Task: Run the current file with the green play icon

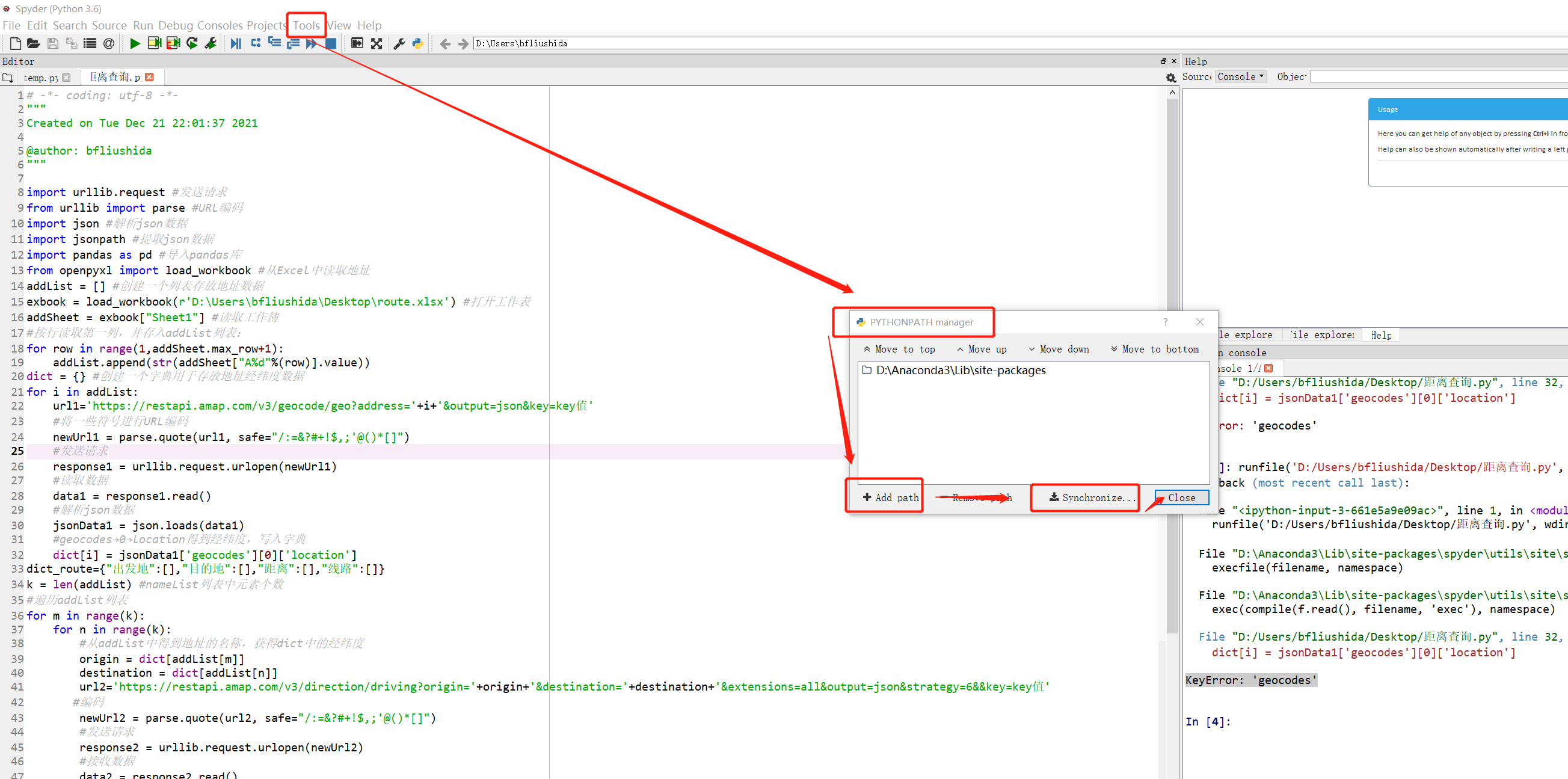Action: 135,43
